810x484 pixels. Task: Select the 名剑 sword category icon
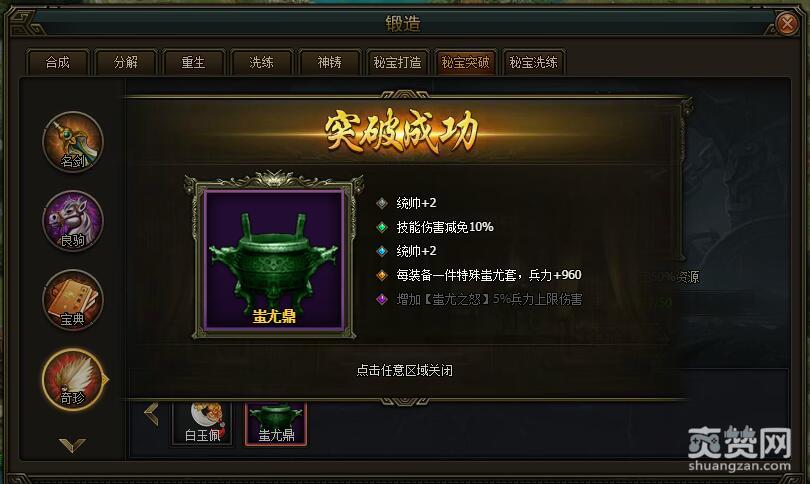tap(73, 142)
